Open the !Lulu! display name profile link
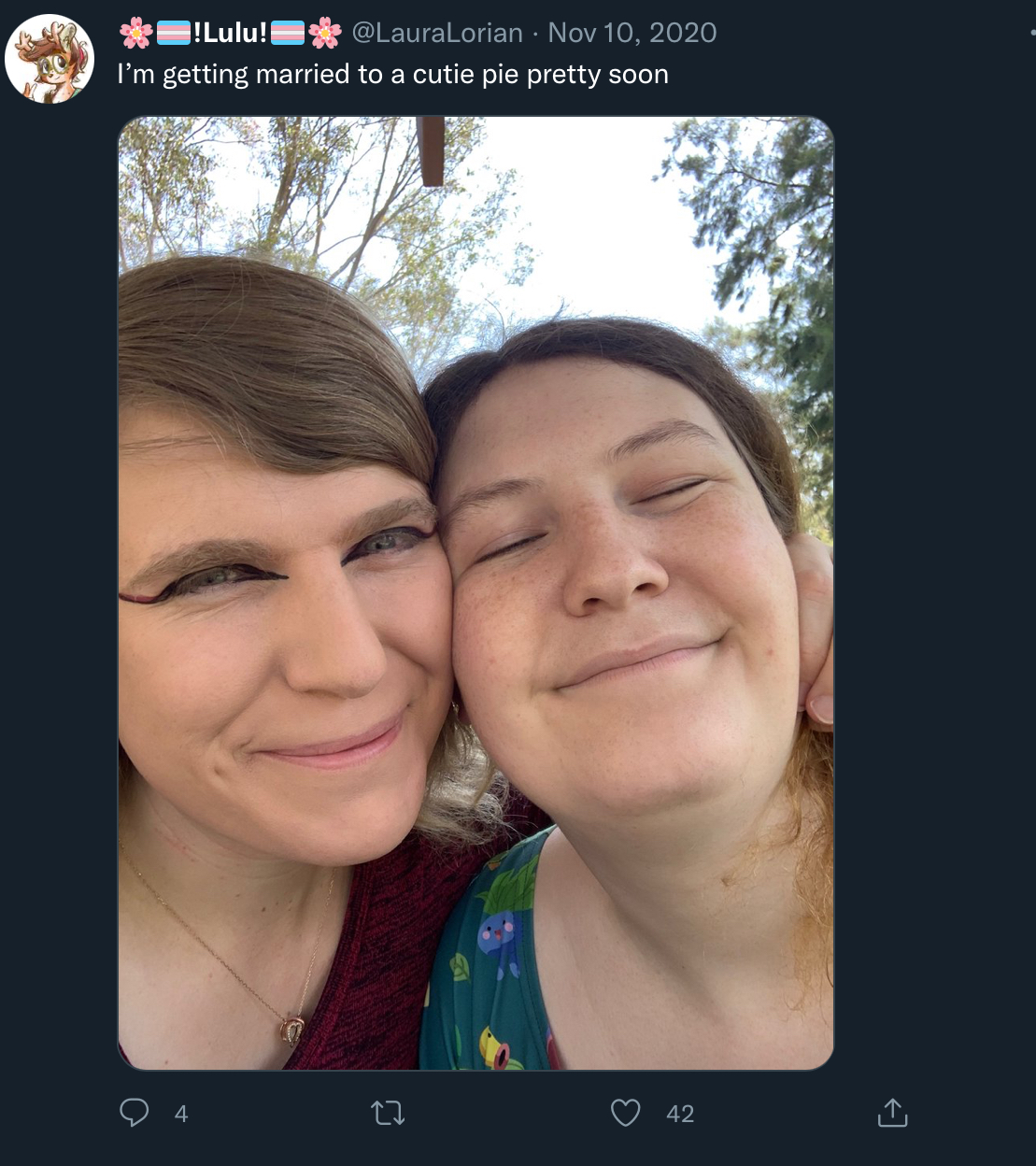Image resolution: width=1036 pixels, height=1166 pixels. point(230,33)
